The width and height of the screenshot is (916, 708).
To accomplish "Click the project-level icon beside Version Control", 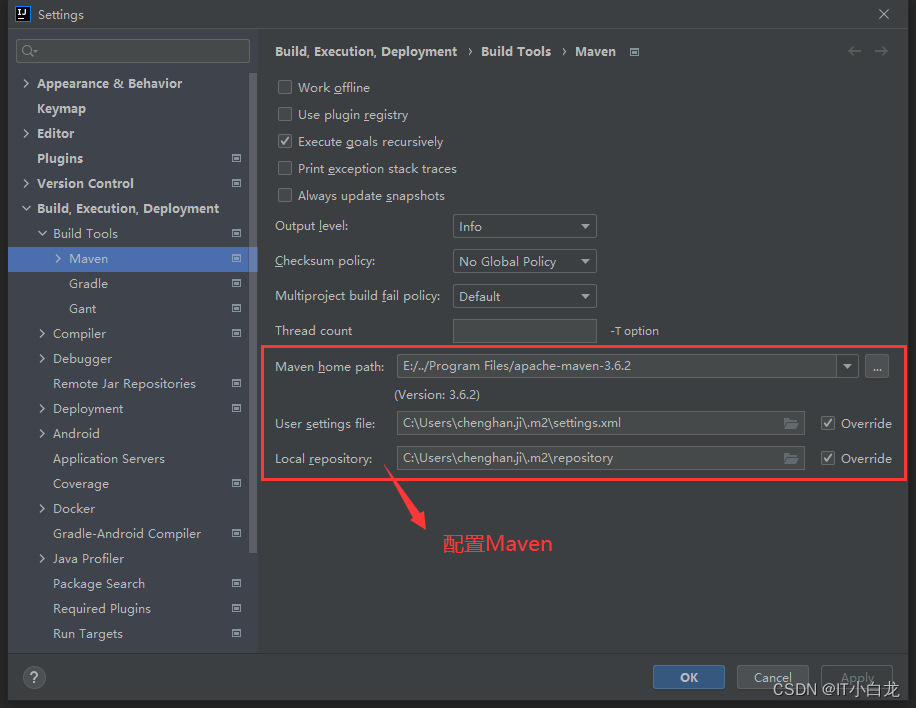I will point(237,183).
